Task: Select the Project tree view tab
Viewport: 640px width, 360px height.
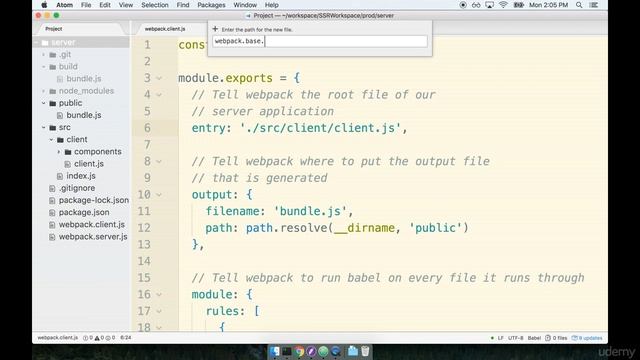Action: pos(54,29)
